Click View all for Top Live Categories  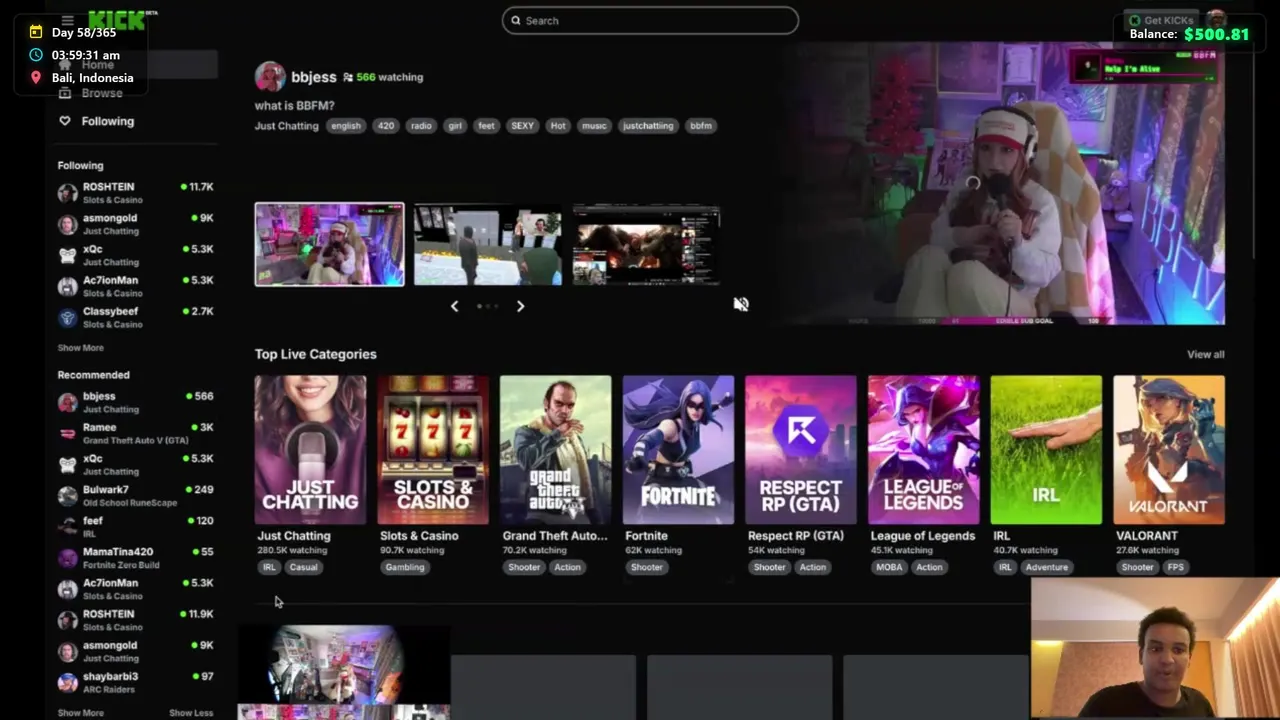1205,354
